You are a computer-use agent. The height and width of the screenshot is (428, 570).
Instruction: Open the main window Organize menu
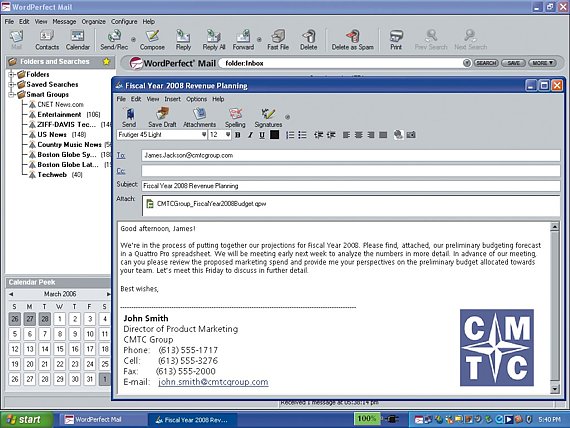93,21
